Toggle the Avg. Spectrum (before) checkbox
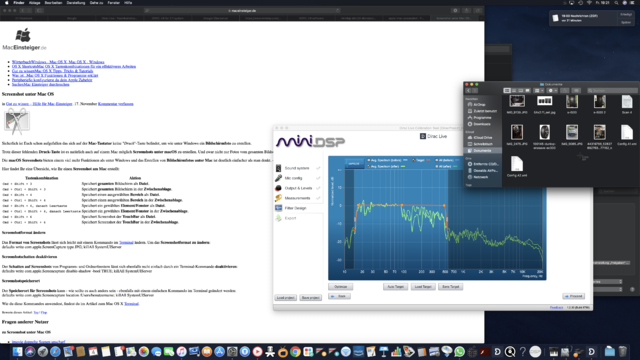Screen dimensions: 640x360 click(x=369, y=160)
